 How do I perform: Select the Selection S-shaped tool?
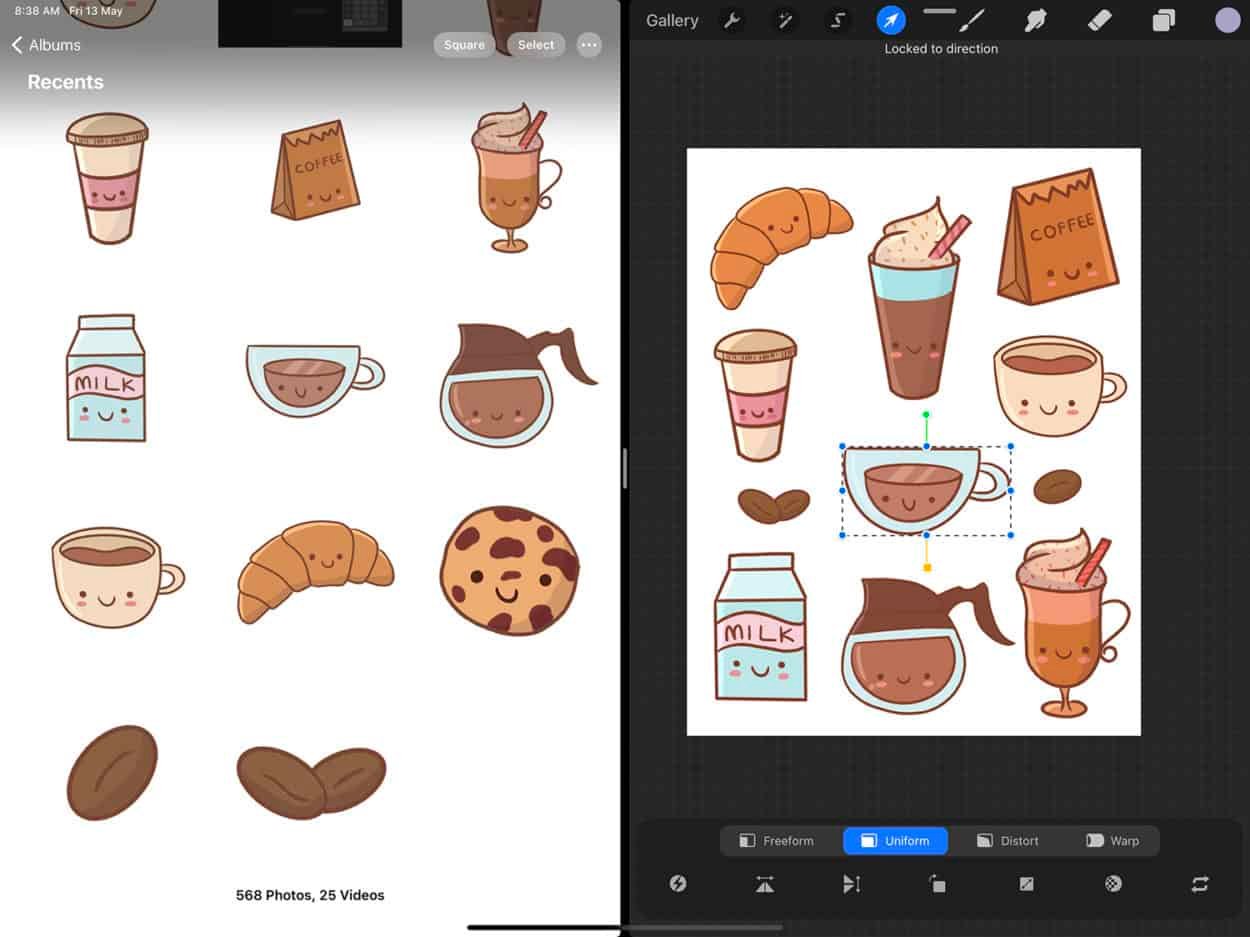(x=838, y=21)
